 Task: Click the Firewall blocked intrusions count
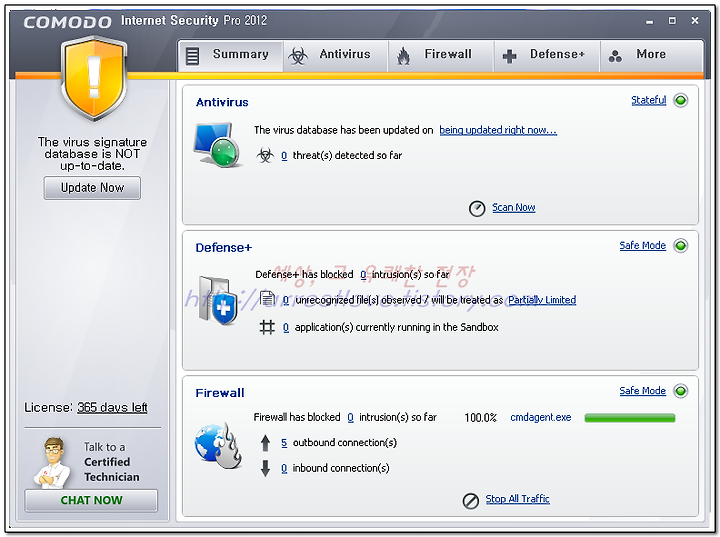[x=350, y=417]
